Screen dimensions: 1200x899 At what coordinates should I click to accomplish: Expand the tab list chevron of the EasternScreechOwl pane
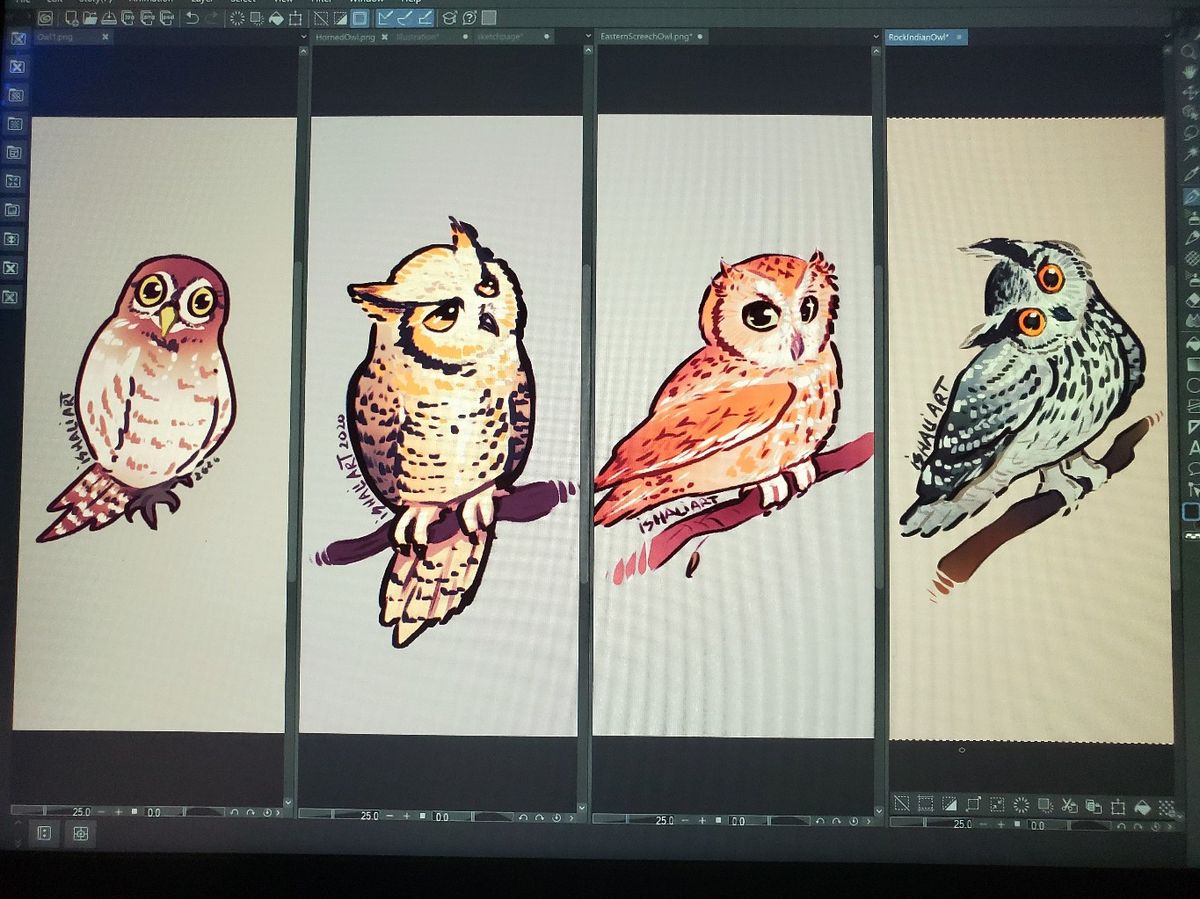tap(877, 38)
